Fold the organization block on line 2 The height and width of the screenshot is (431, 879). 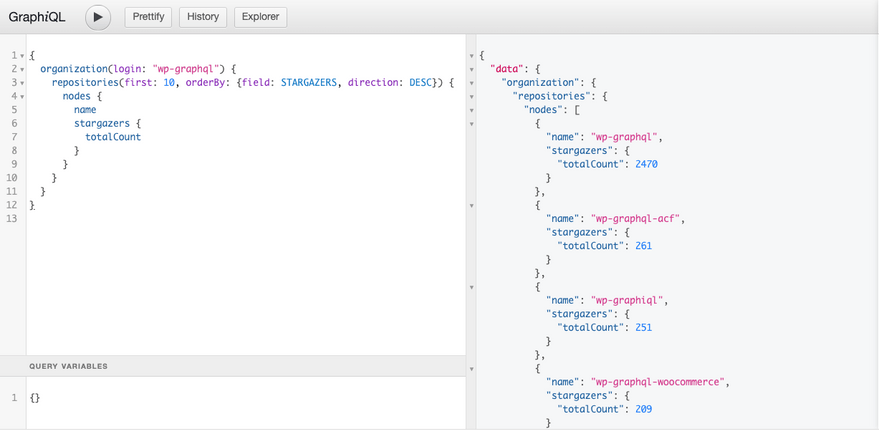22,69
